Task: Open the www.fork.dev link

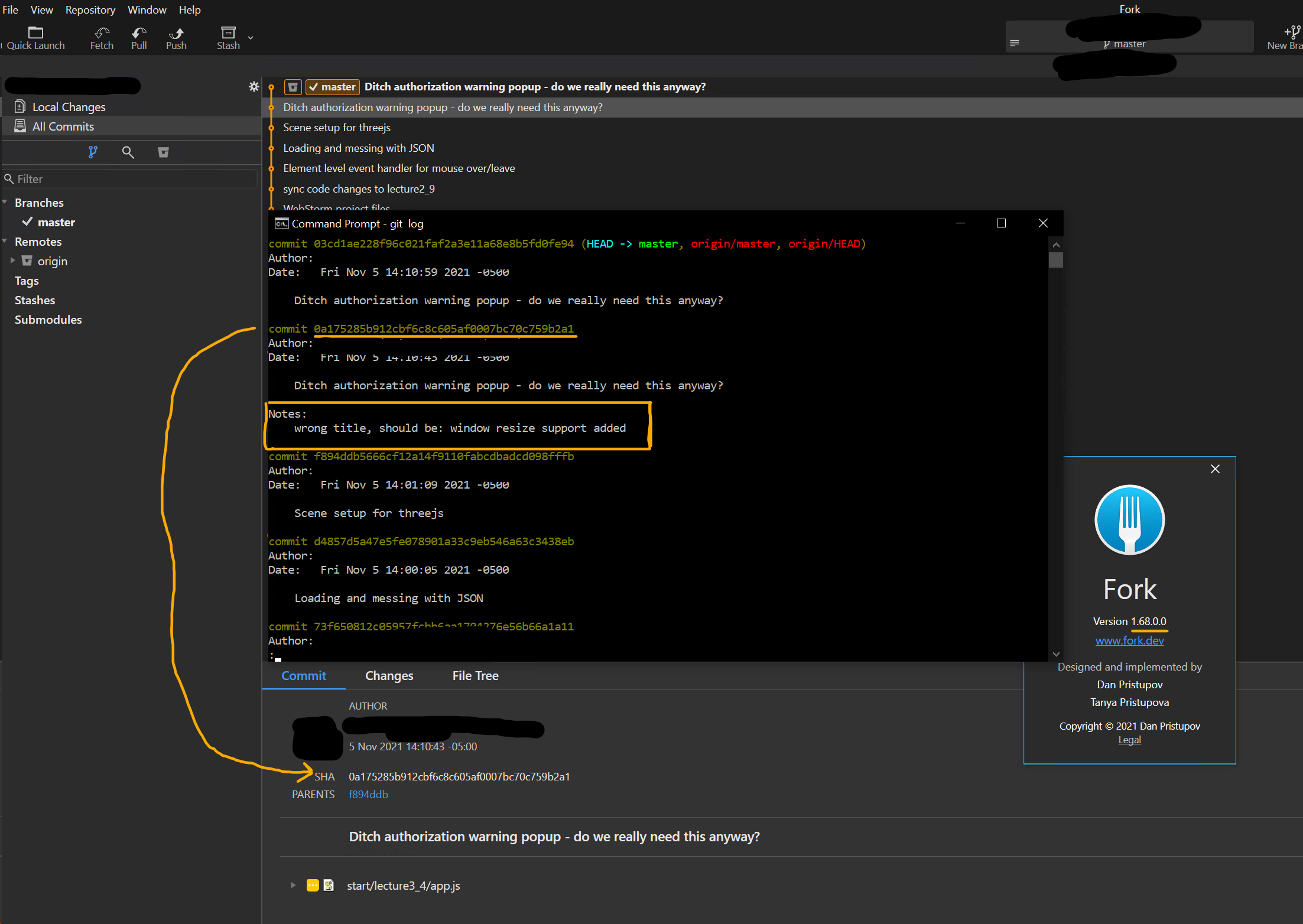Action: pyautogui.click(x=1129, y=640)
